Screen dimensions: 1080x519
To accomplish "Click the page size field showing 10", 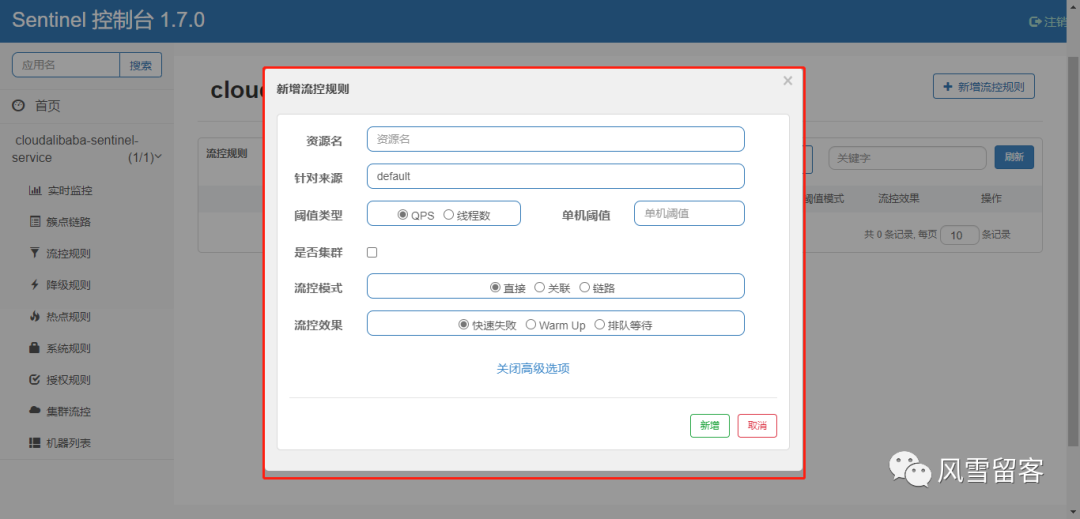I will click(x=959, y=235).
